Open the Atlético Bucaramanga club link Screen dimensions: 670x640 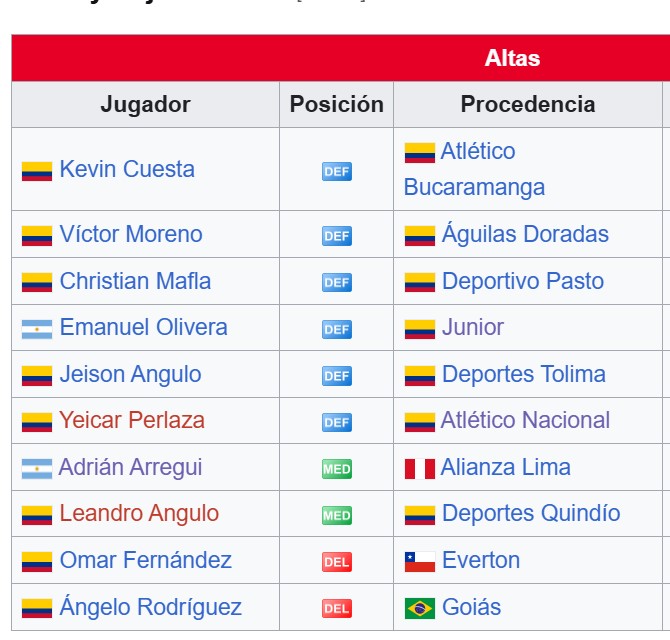(474, 169)
